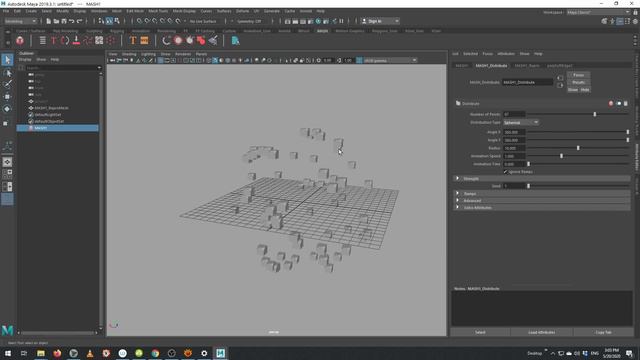Open the MASH window from the taskbar icon
640x360 pixels.
(220, 353)
